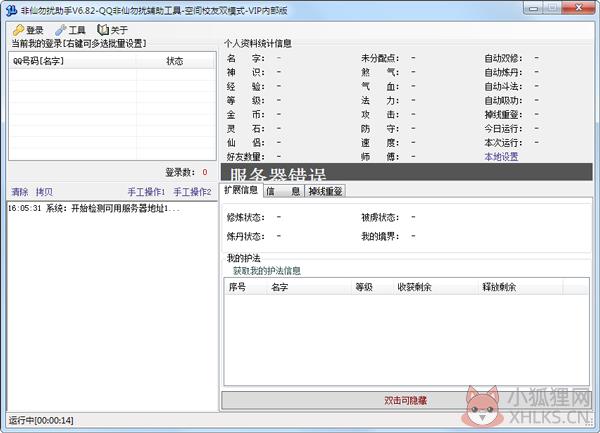The image size is (600, 433).
Task: Click the QQ号码[名字] column header
Action: [x=73, y=61]
